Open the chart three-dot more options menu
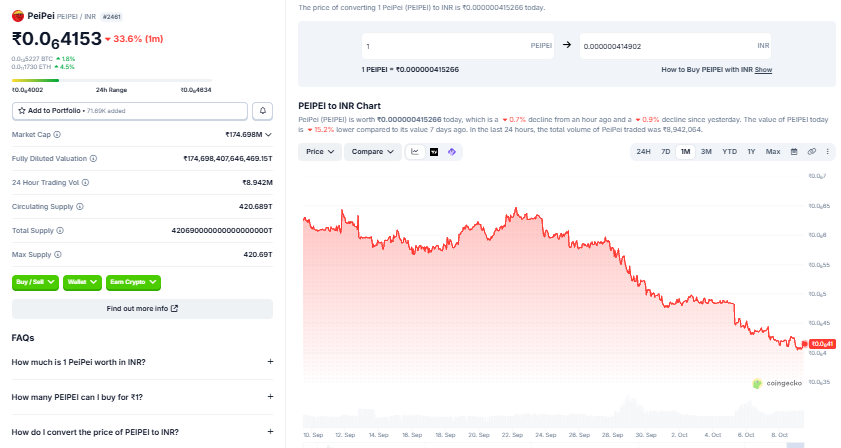Viewport: 841px width, 448px height. click(x=828, y=152)
